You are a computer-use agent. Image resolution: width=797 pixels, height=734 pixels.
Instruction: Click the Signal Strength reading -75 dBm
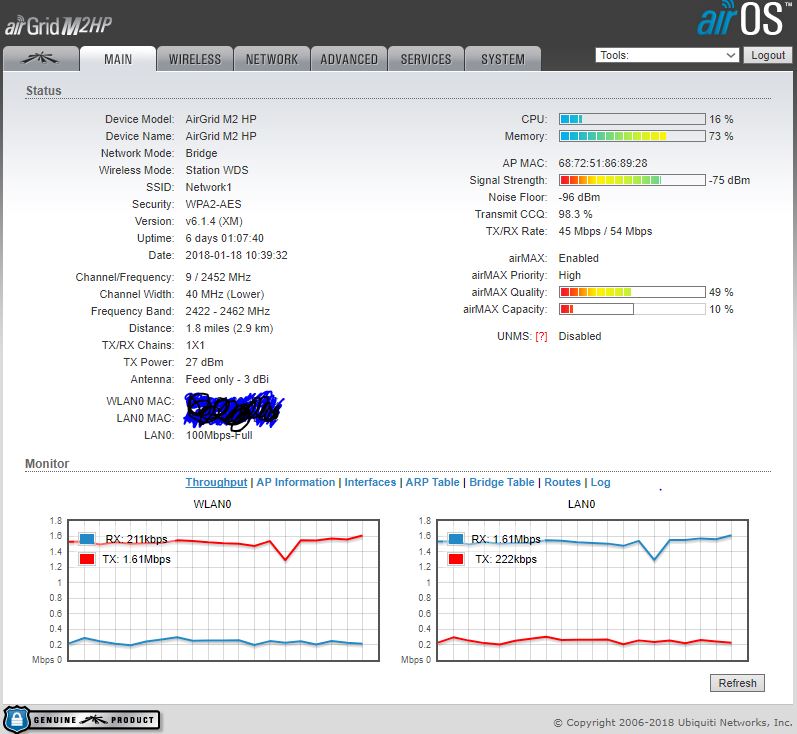click(x=729, y=180)
